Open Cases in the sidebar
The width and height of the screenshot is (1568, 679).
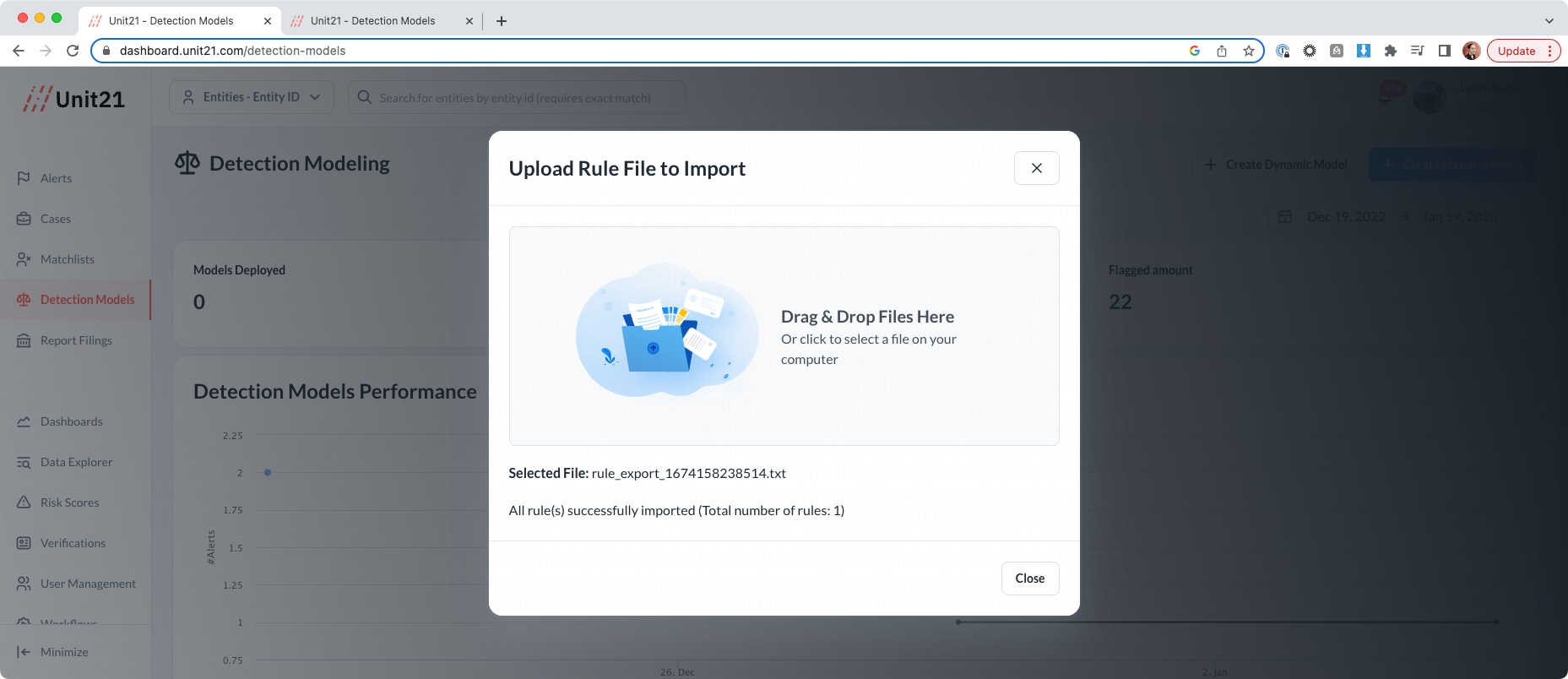(56, 219)
